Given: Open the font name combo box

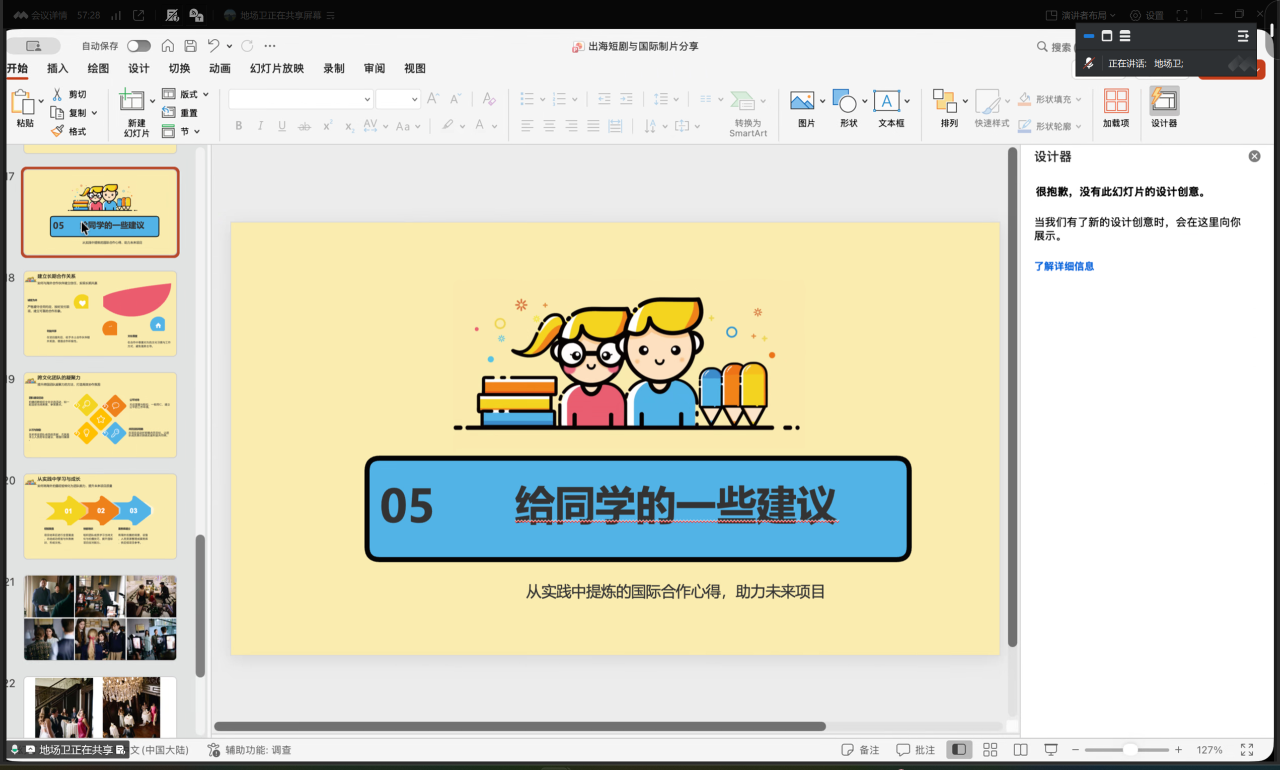Looking at the screenshot, I should pyautogui.click(x=300, y=99).
